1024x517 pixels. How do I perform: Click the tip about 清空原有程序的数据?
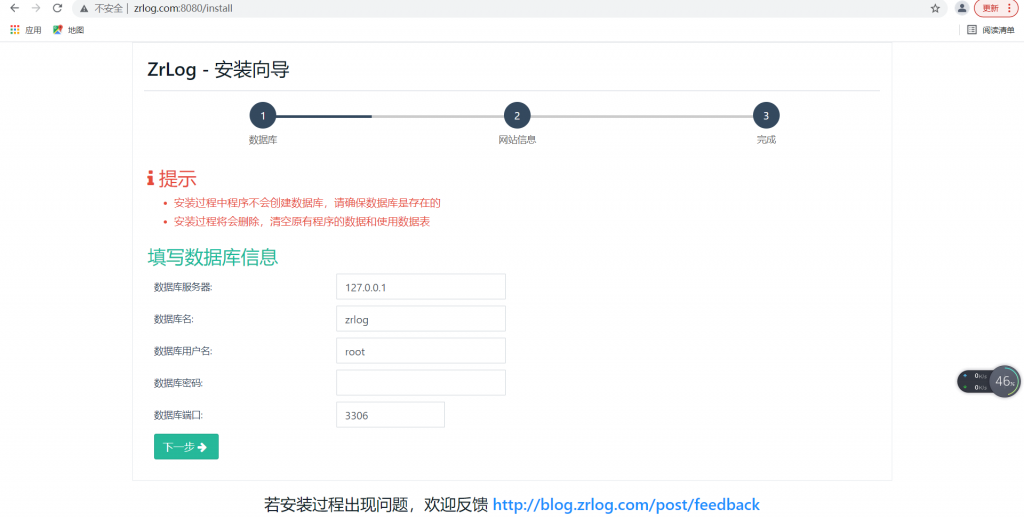point(302,221)
